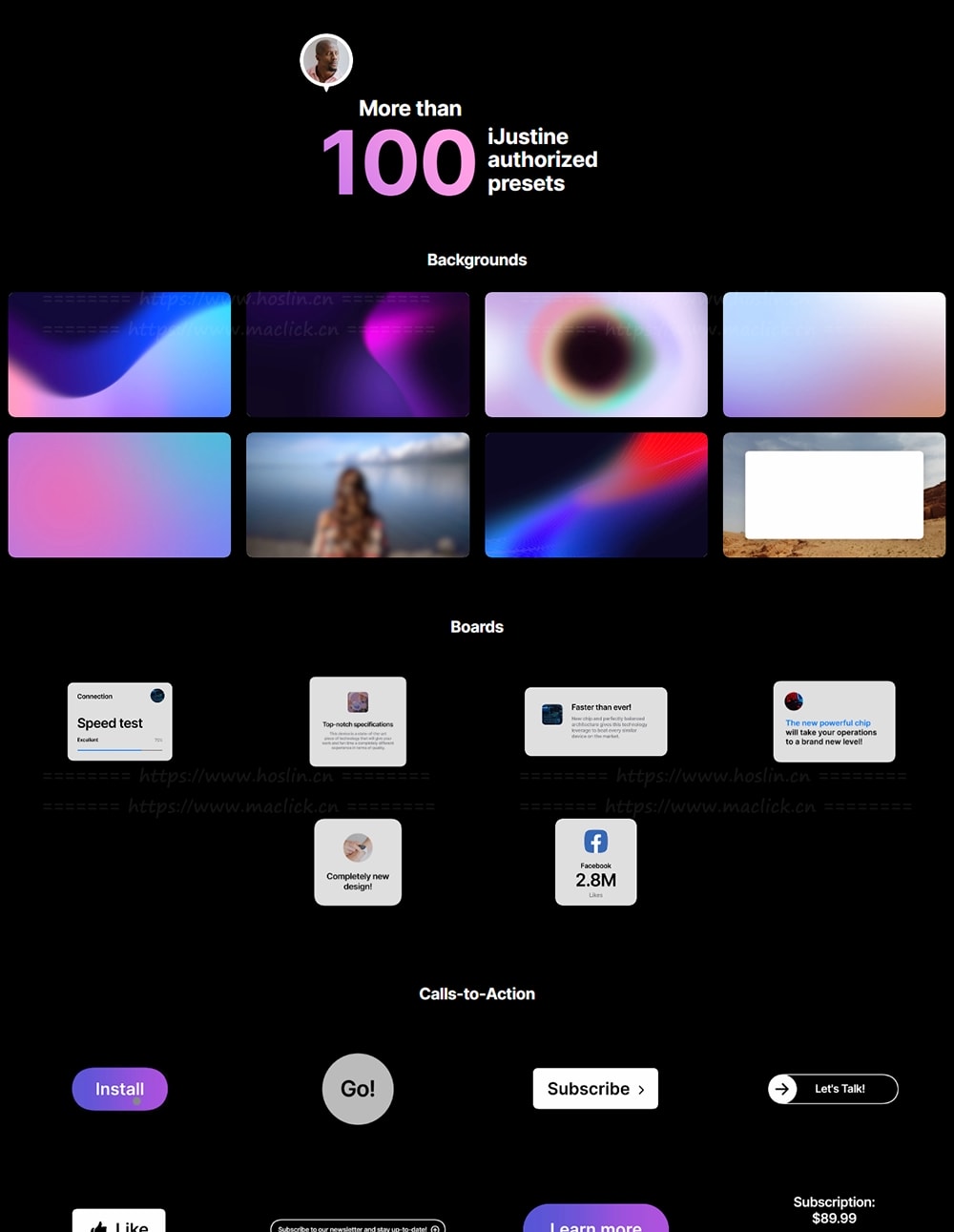954x1232 pixels.
Task: Click the iJustine authorized presets text
Action: (x=543, y=160)
